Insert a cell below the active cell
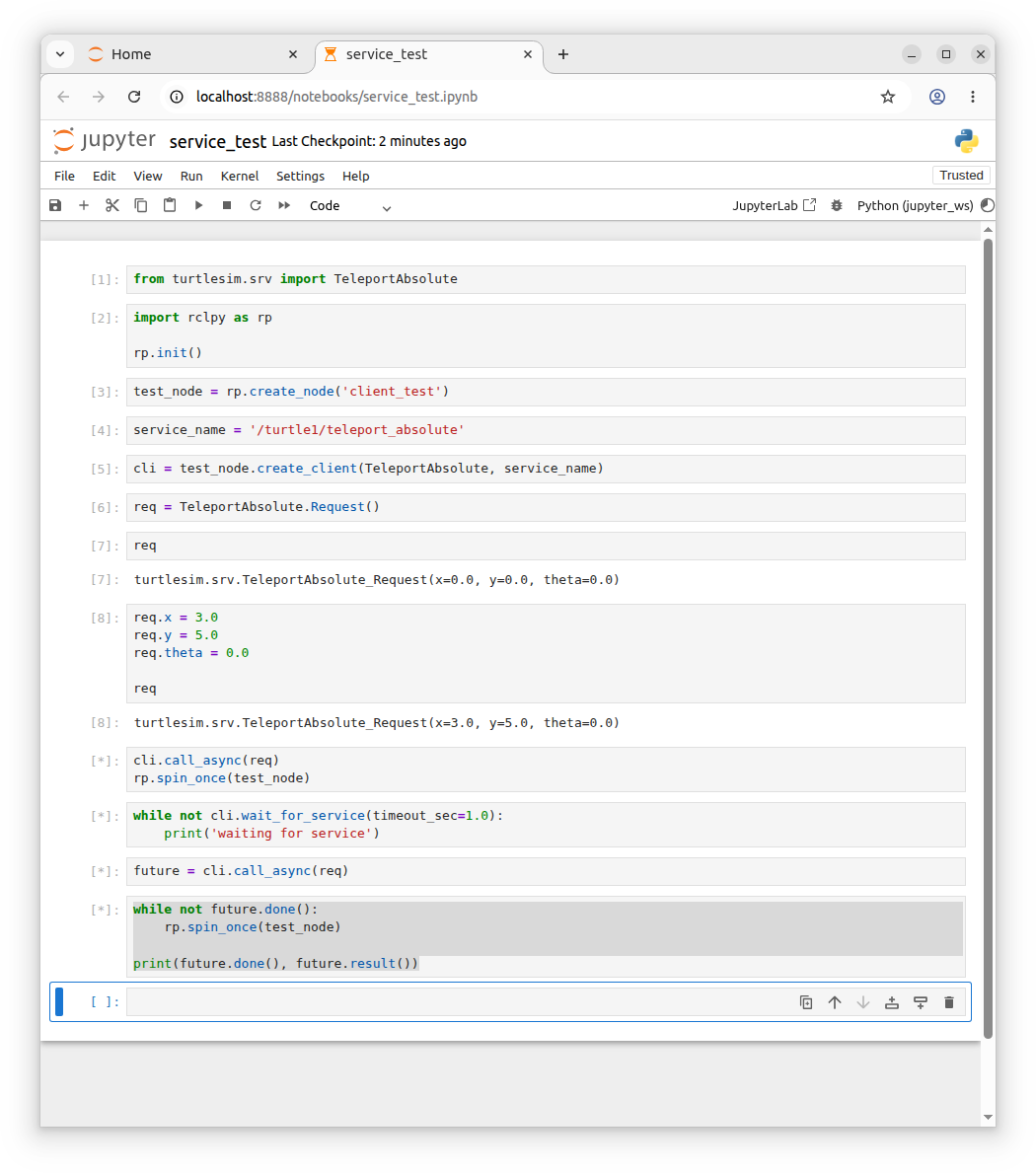This screenshot has height=1173, width=1036. pos(921,1002)
